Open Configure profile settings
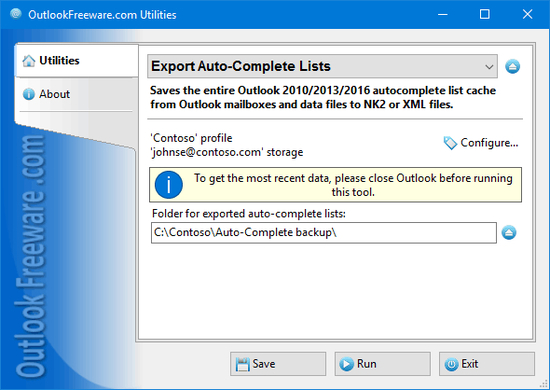The image size is (550, 390). tap(481, 143)
